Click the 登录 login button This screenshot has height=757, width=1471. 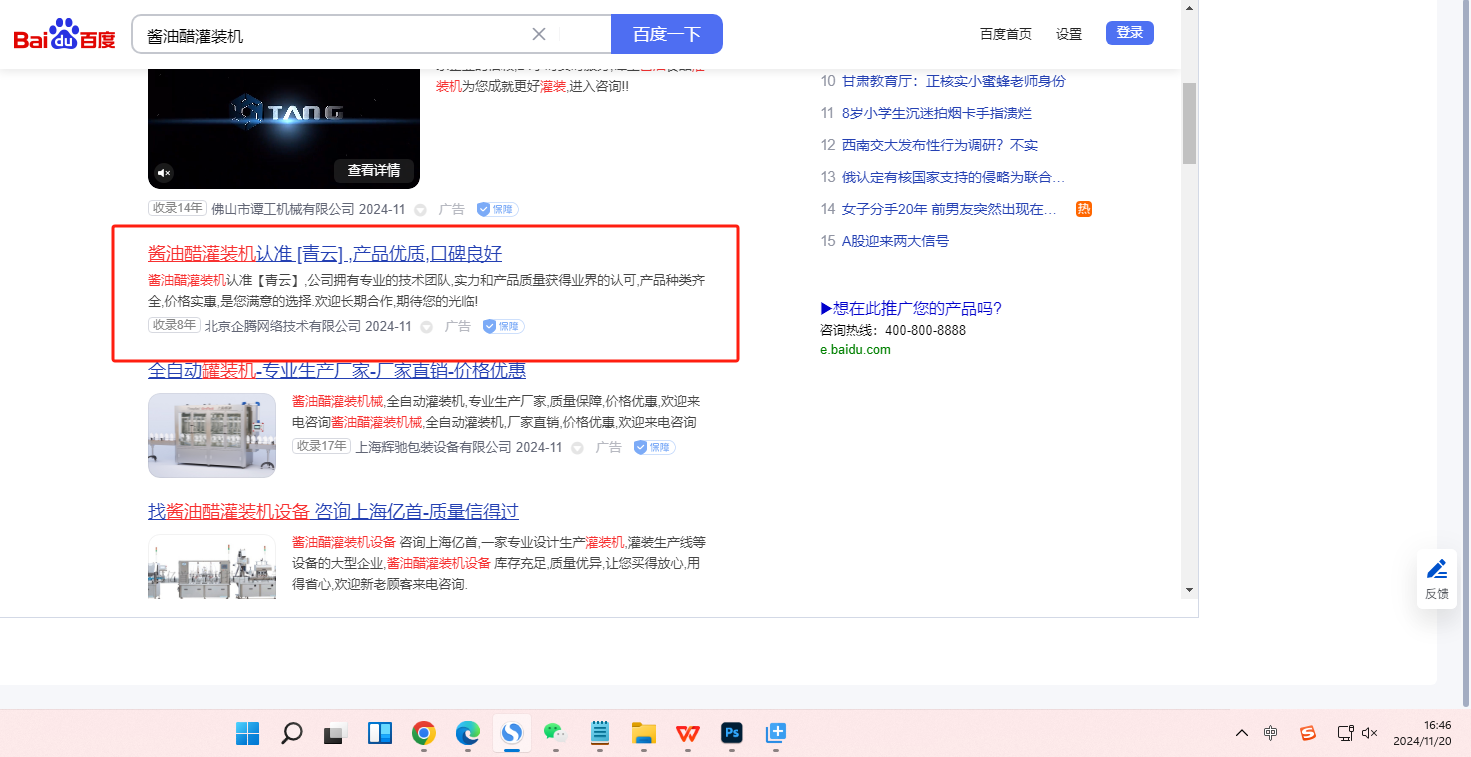tap(1129, 33)
